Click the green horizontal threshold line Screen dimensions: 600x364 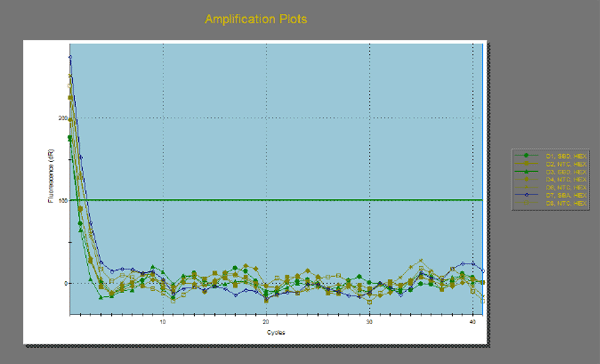pos(276,200)
